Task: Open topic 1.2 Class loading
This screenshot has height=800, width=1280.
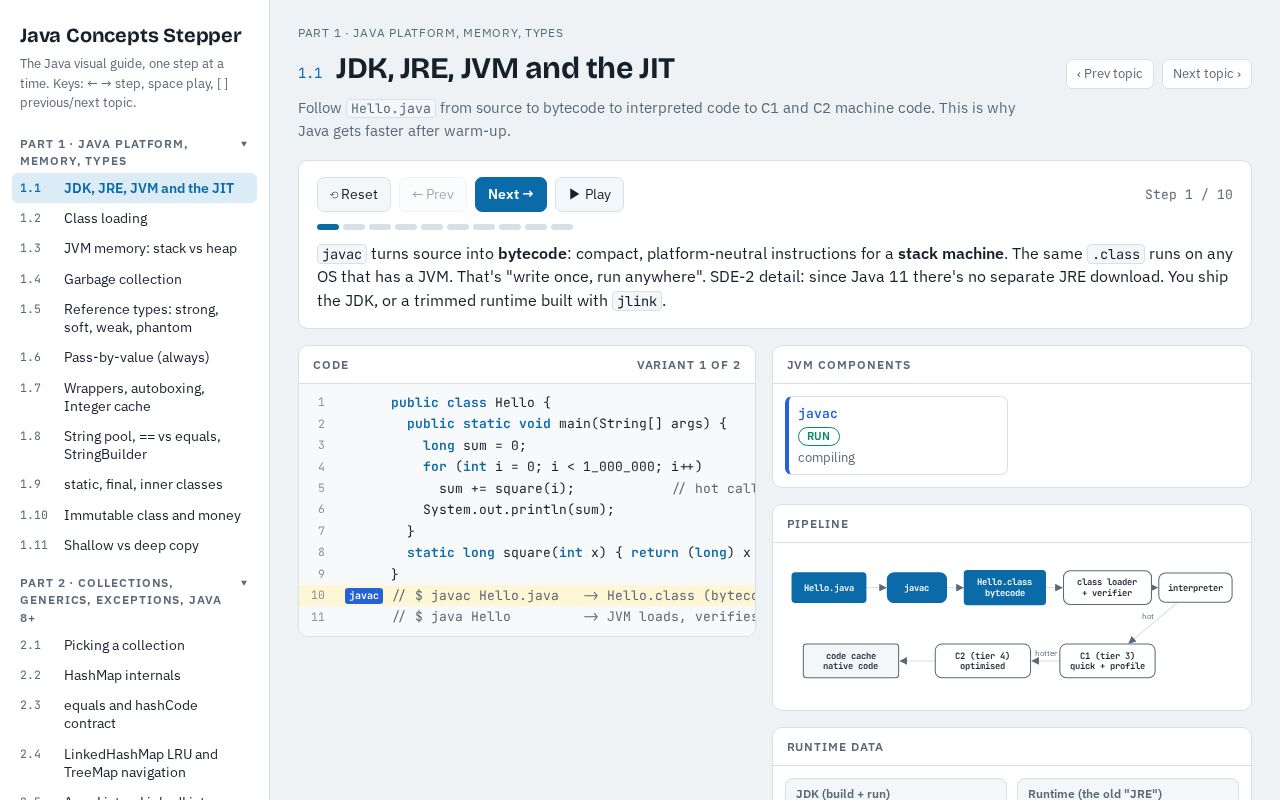Action: coord(134,218)
